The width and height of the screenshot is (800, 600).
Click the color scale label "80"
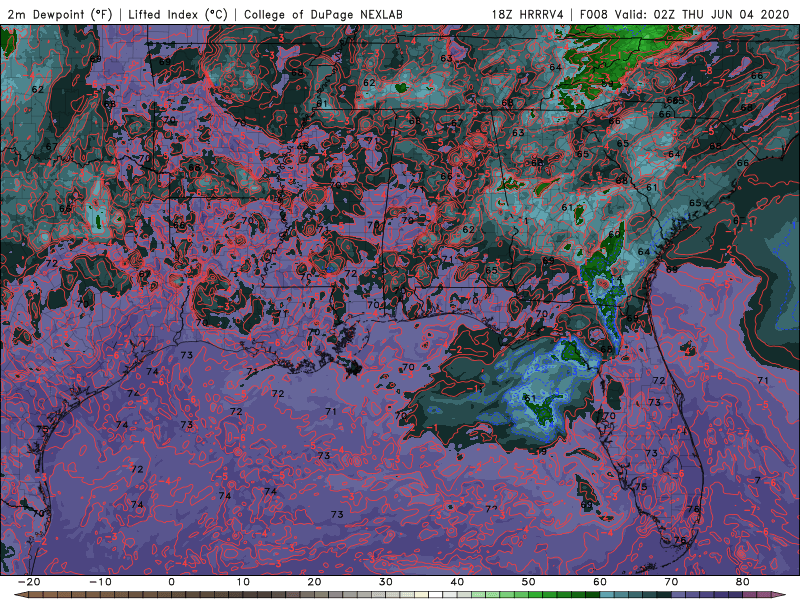click(743, 582)
